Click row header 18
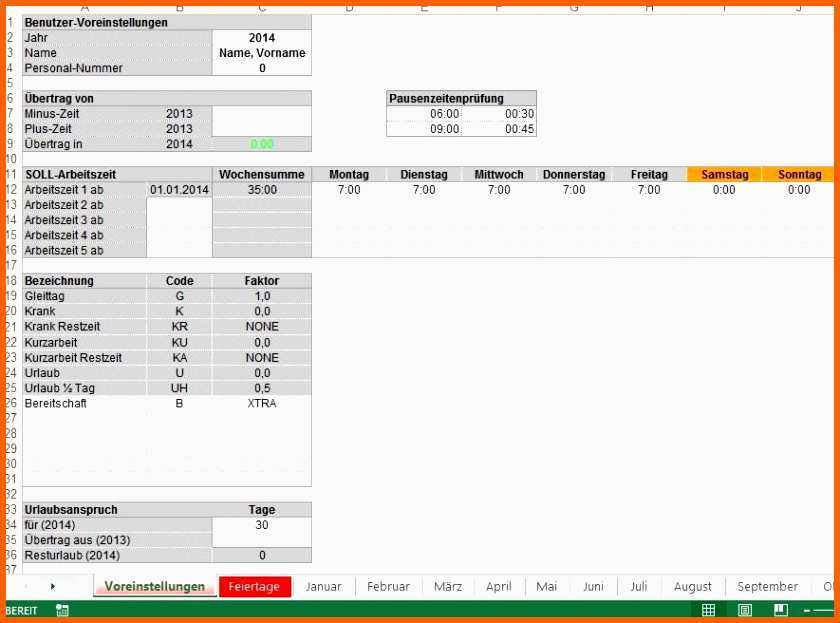Viewport: 840px width, 623px height. point(12,281)
